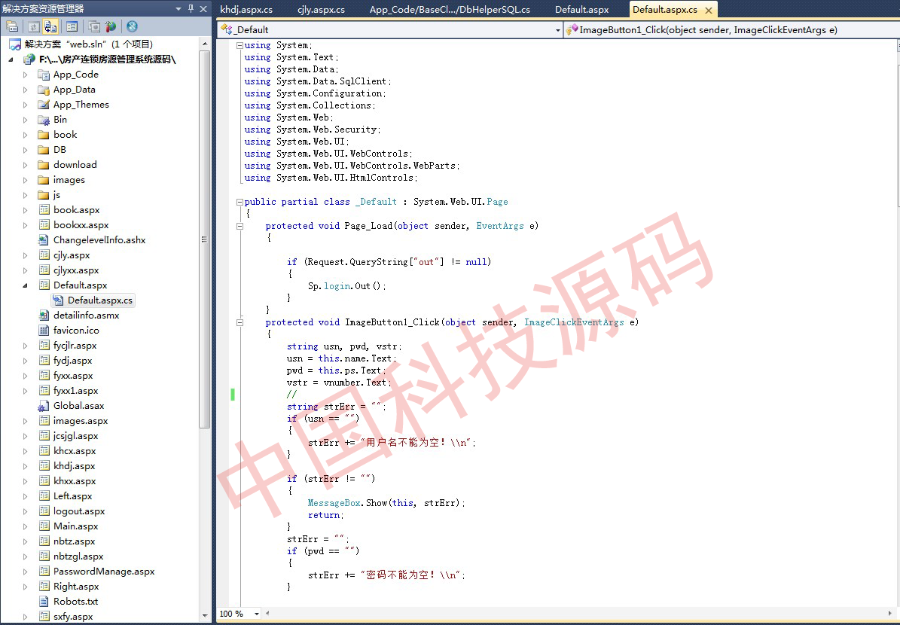Image resolution: width=900 pixels, height=625 pixels.
Task: Click the View Class Diagram icon
Action: pos(131,26)
